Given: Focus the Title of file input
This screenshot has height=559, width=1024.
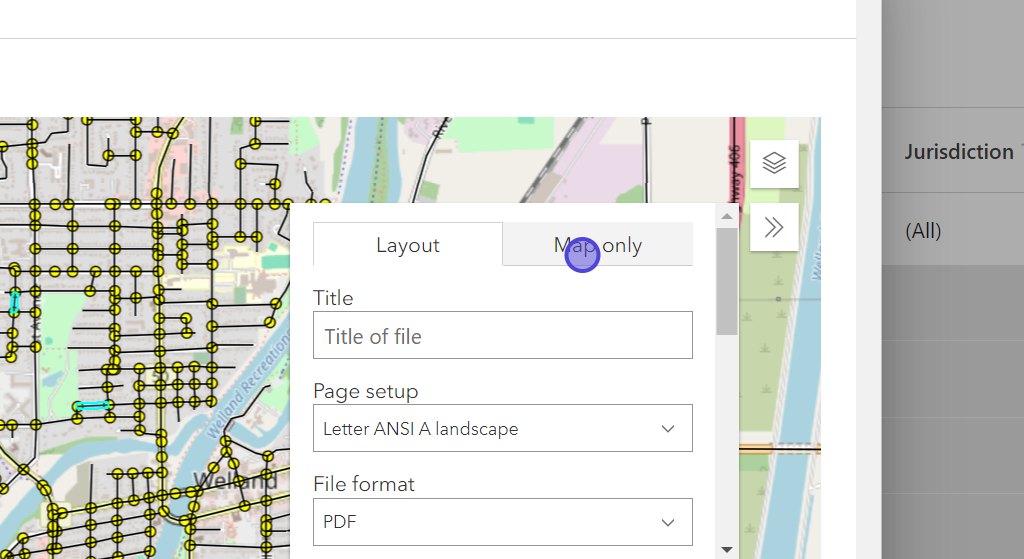Looking at the screenshot, I should click(502, 336).
